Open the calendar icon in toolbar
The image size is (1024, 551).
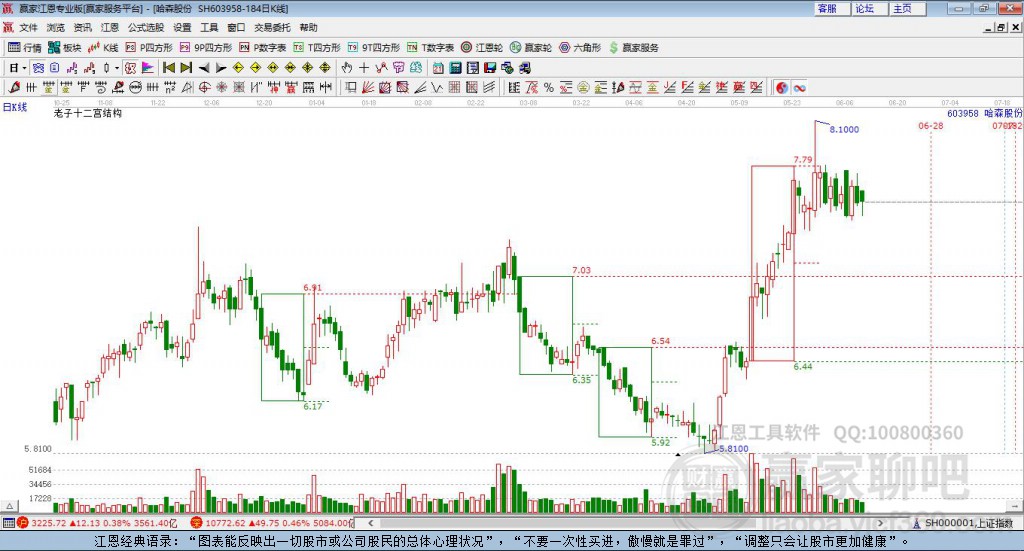pos(438,68)
